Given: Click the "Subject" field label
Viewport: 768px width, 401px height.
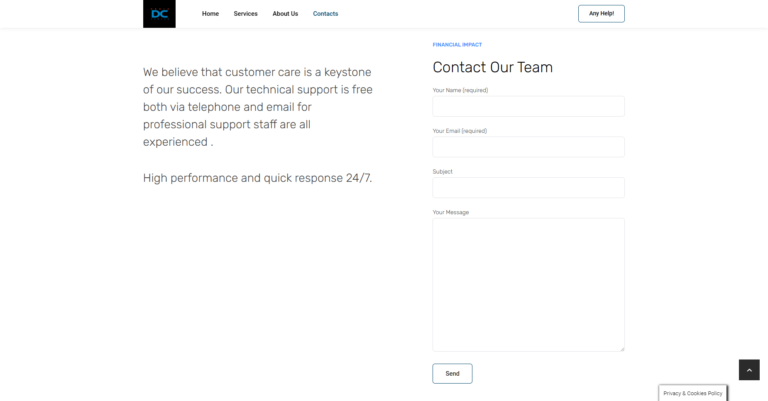Looking at the screenshot, I should click(x=442, y=172).
